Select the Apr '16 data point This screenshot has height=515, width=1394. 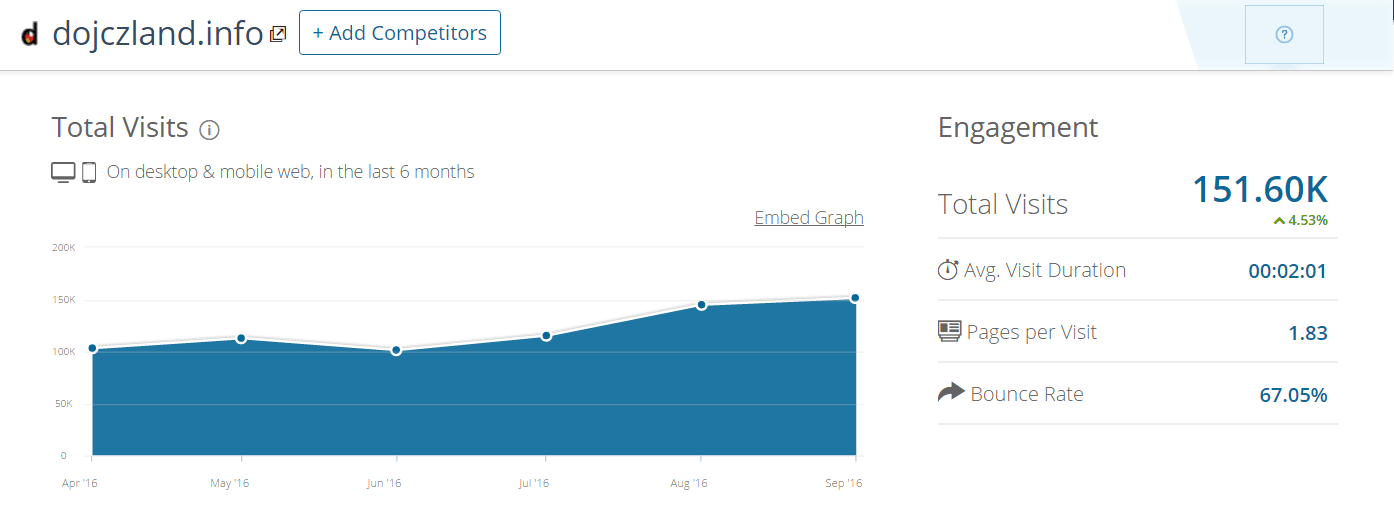coord(92,348)
